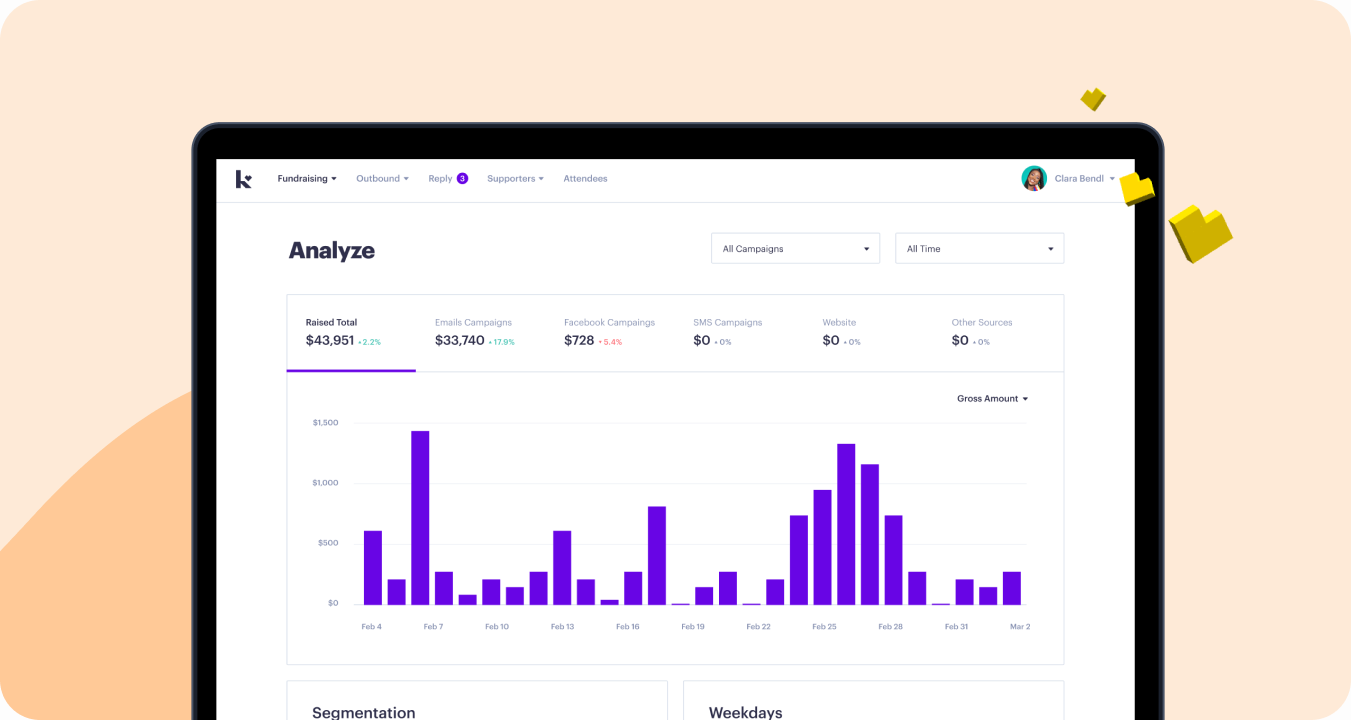Click the Mar 2 x-axis label

tap(1020, 627)
